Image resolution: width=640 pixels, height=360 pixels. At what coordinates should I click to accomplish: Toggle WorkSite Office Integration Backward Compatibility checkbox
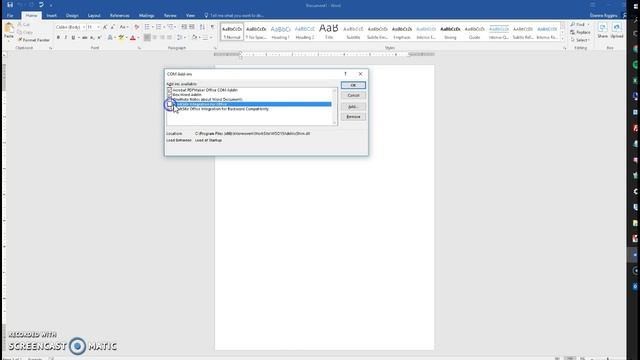tap(169, 109)
